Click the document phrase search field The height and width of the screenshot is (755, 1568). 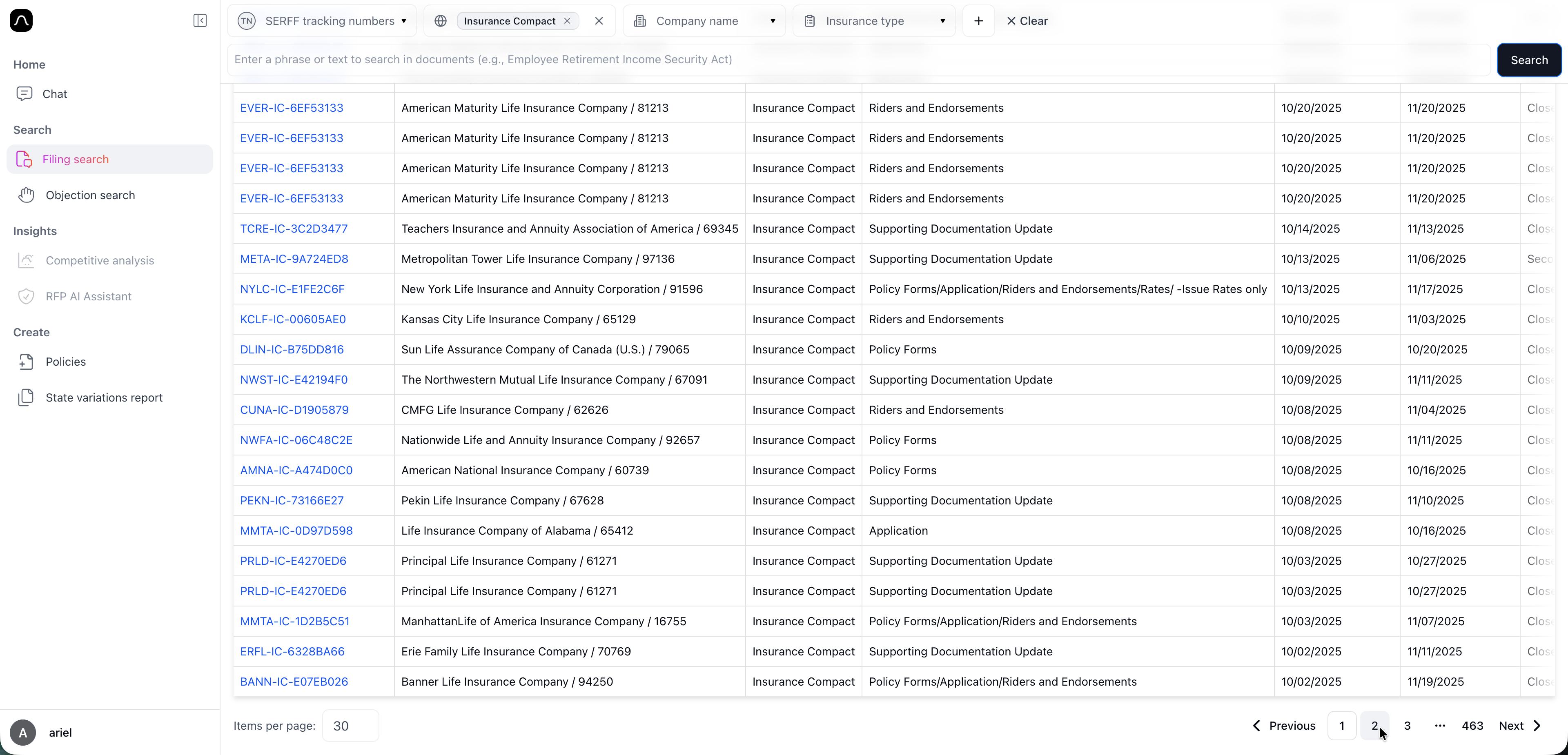[858, 60]
